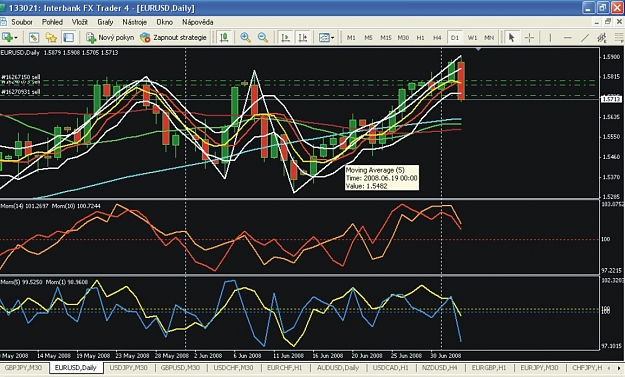625x377 pixels.
Task: Select the D1 daily timeframe
Action: pyautogui.click(x=455, y=37)
